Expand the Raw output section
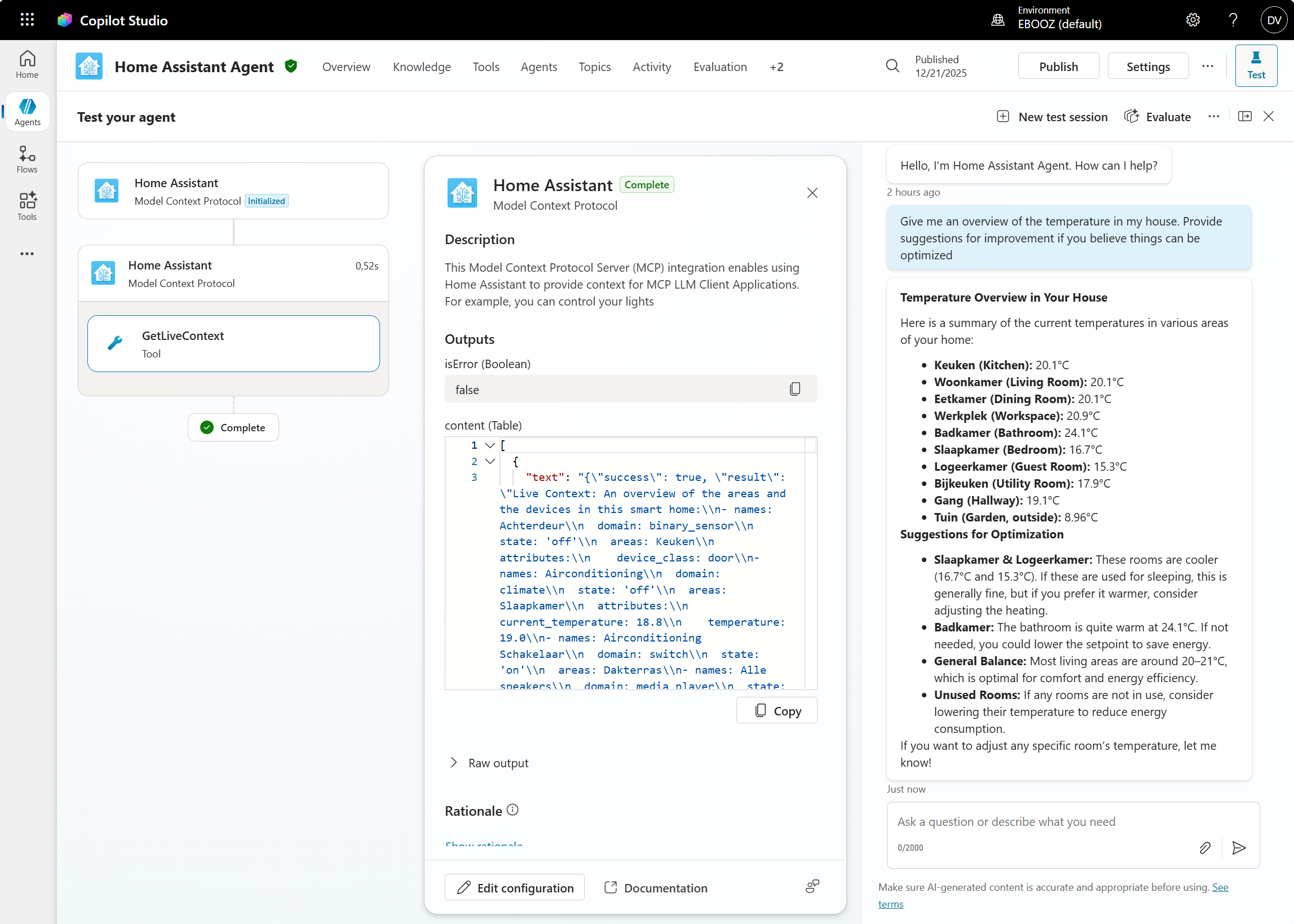The height and width of the screenshot is (924, 1294). click(453, 762)
